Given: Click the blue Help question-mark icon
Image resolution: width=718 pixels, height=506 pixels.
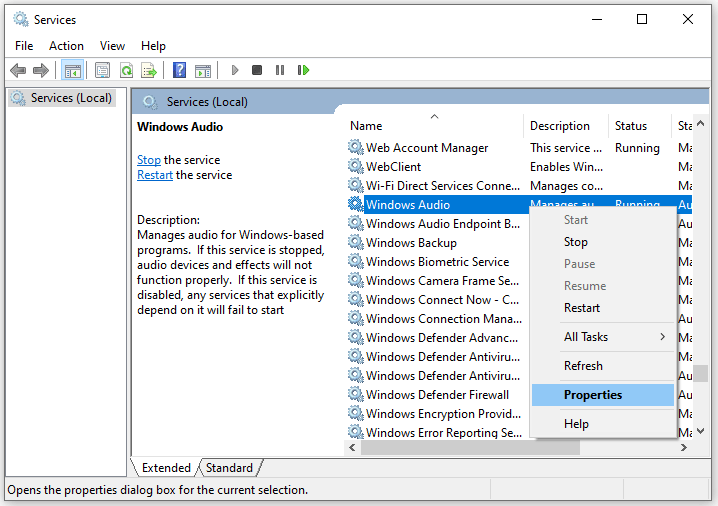Looking at the screenshot, I should point(180,70).
